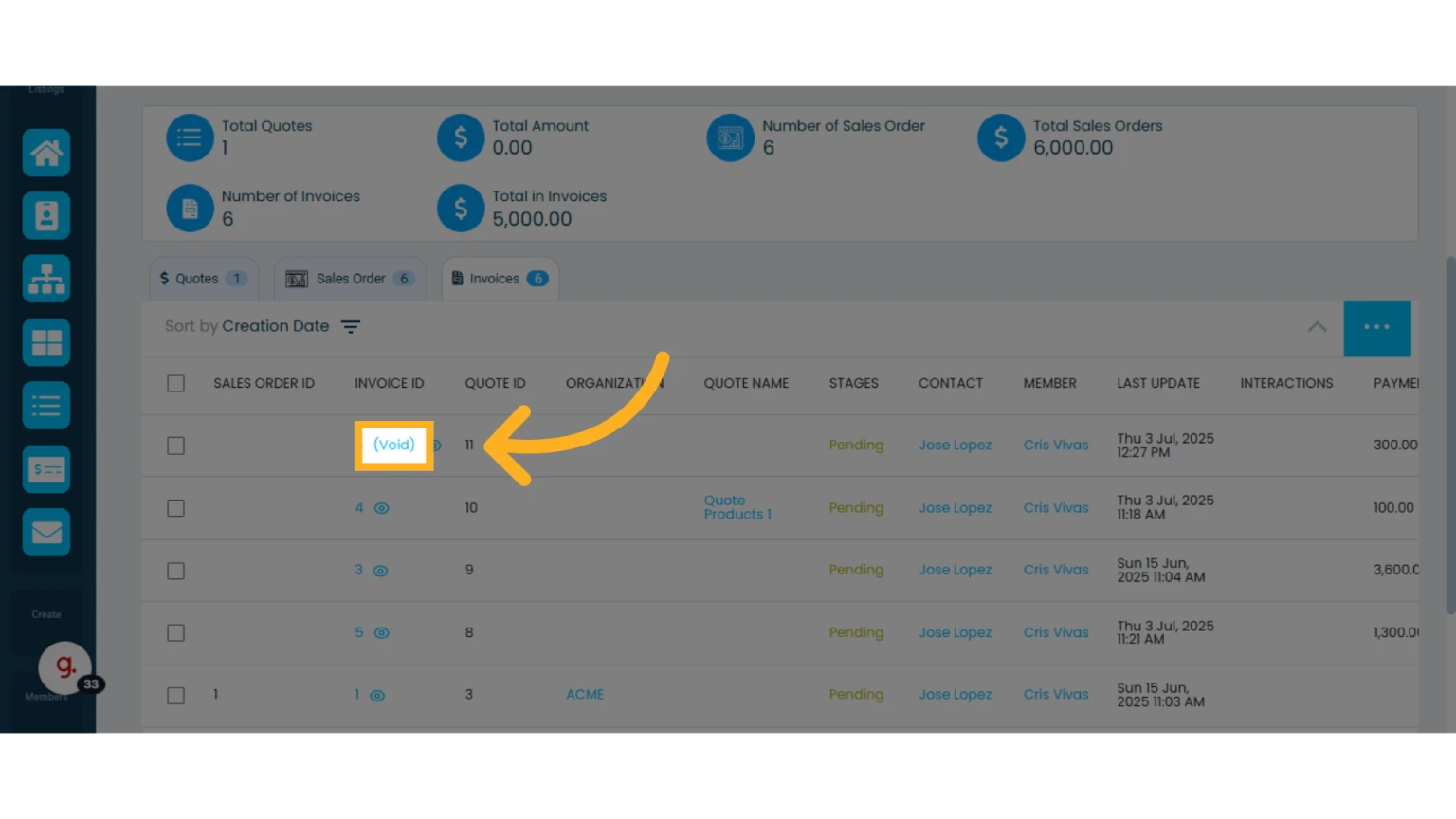Open the contacts badge sidebar icon
This screenshot has width=1456, height=819.
46,216
